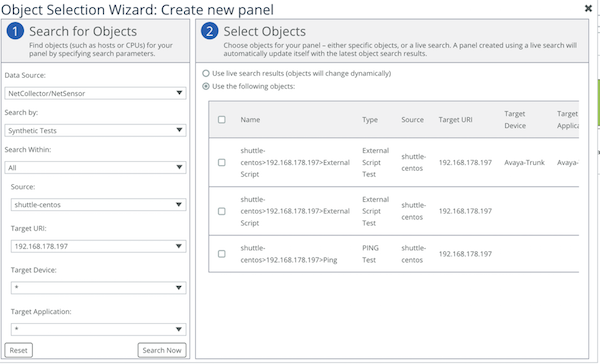This screenshot has width=600, height=364.
Task: Open the Search Within dropdown All
Action: (x=95, y=167)
